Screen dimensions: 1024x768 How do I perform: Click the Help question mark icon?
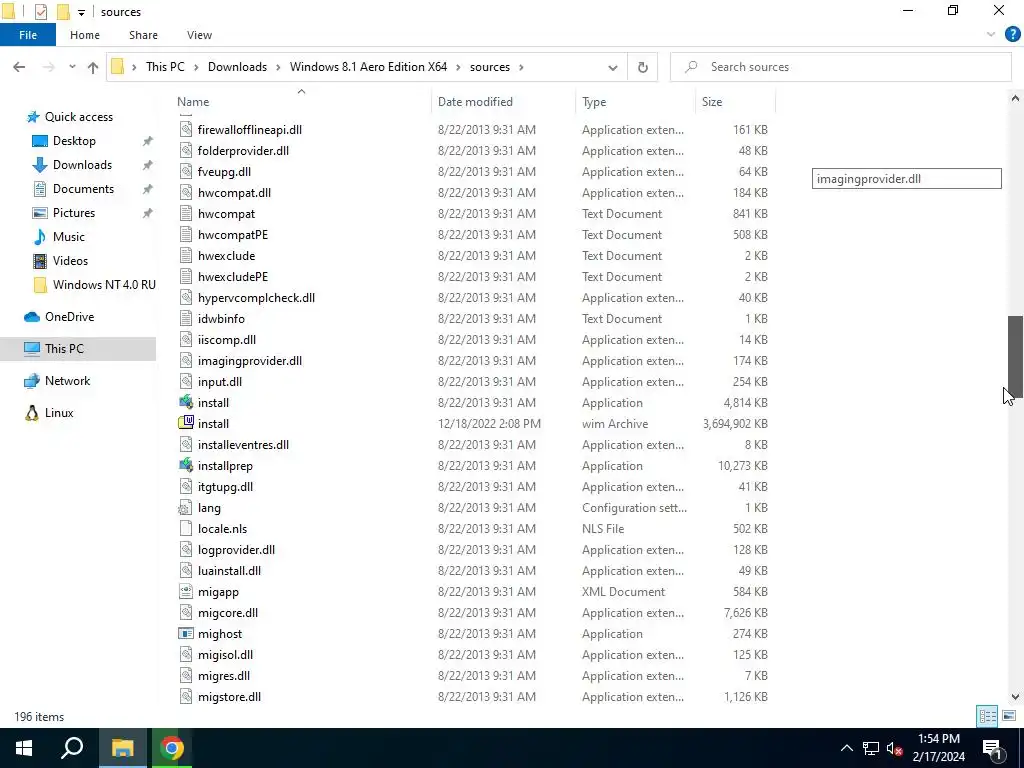tap(1012, 35)
